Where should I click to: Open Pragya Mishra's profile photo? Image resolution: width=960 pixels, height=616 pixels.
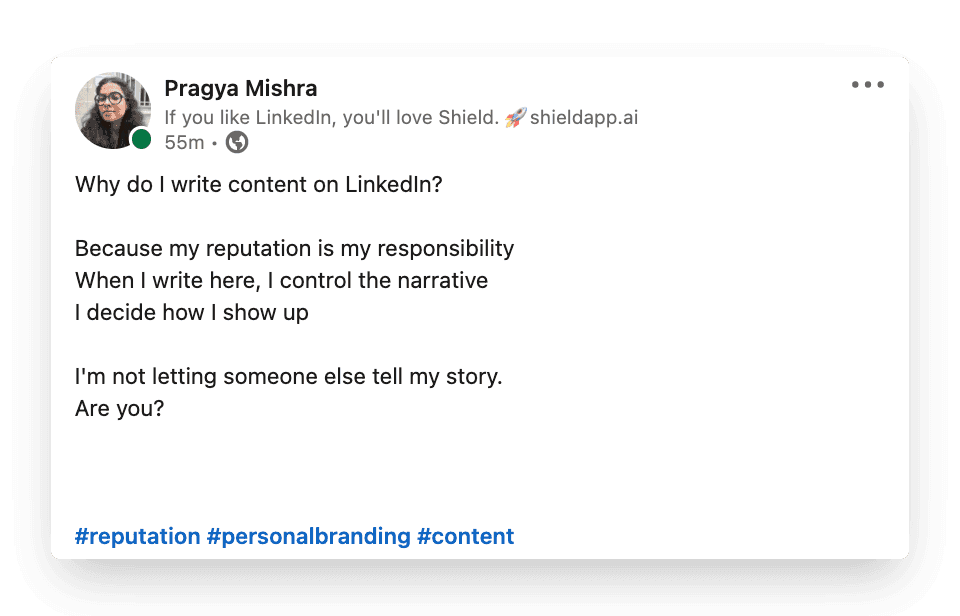[112, 110]
